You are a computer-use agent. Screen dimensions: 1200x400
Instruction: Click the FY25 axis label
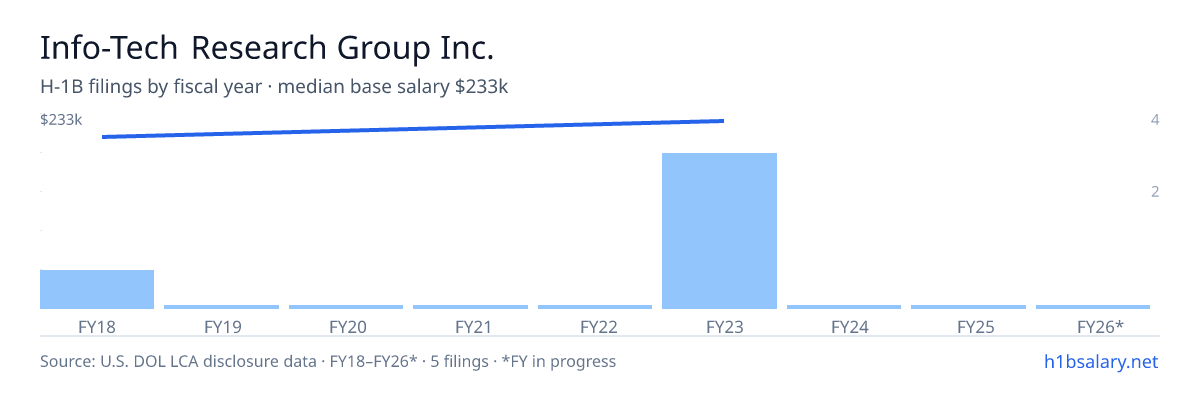pos(968,327)
